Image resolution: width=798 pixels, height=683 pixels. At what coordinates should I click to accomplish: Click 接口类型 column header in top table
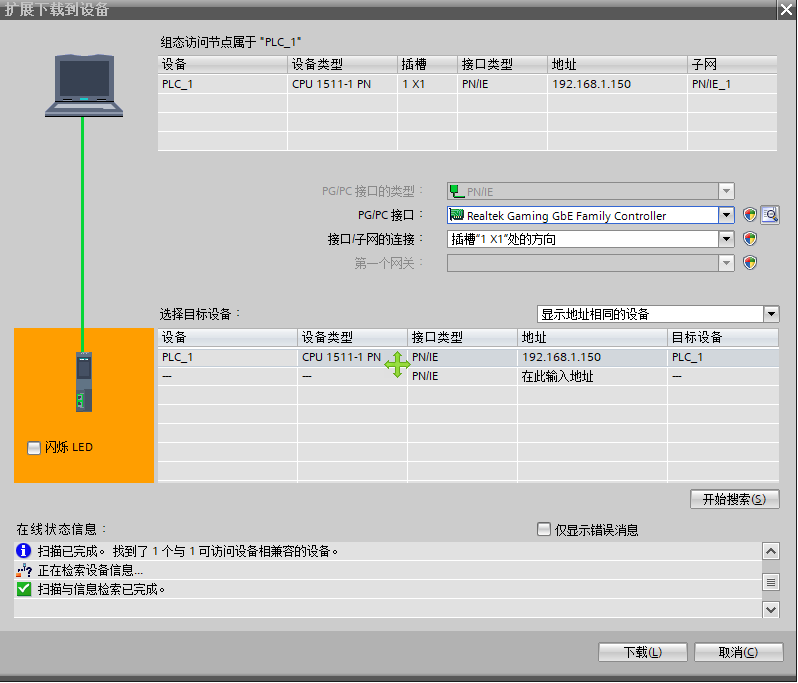tap(502, 65)
